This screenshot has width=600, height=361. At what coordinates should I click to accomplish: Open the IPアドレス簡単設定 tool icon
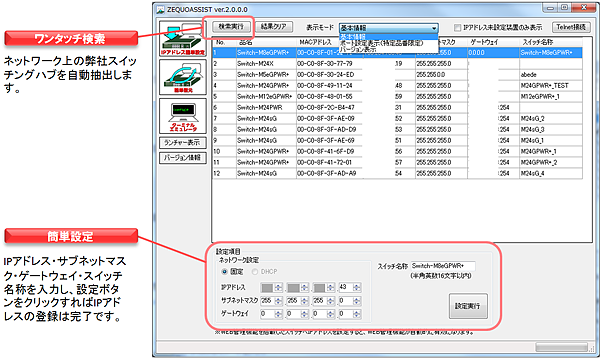183,38
